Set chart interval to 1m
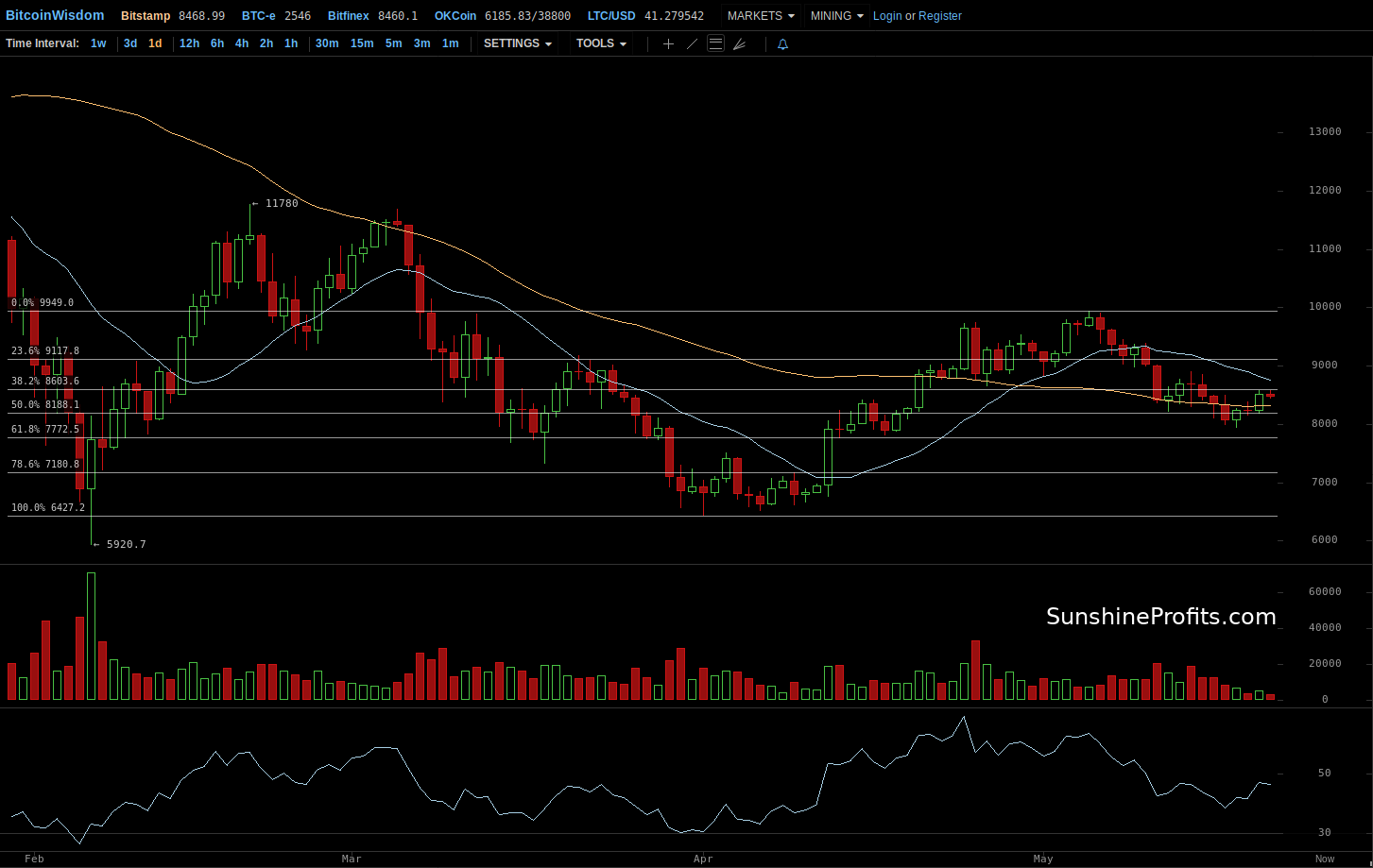 point(451,43)
